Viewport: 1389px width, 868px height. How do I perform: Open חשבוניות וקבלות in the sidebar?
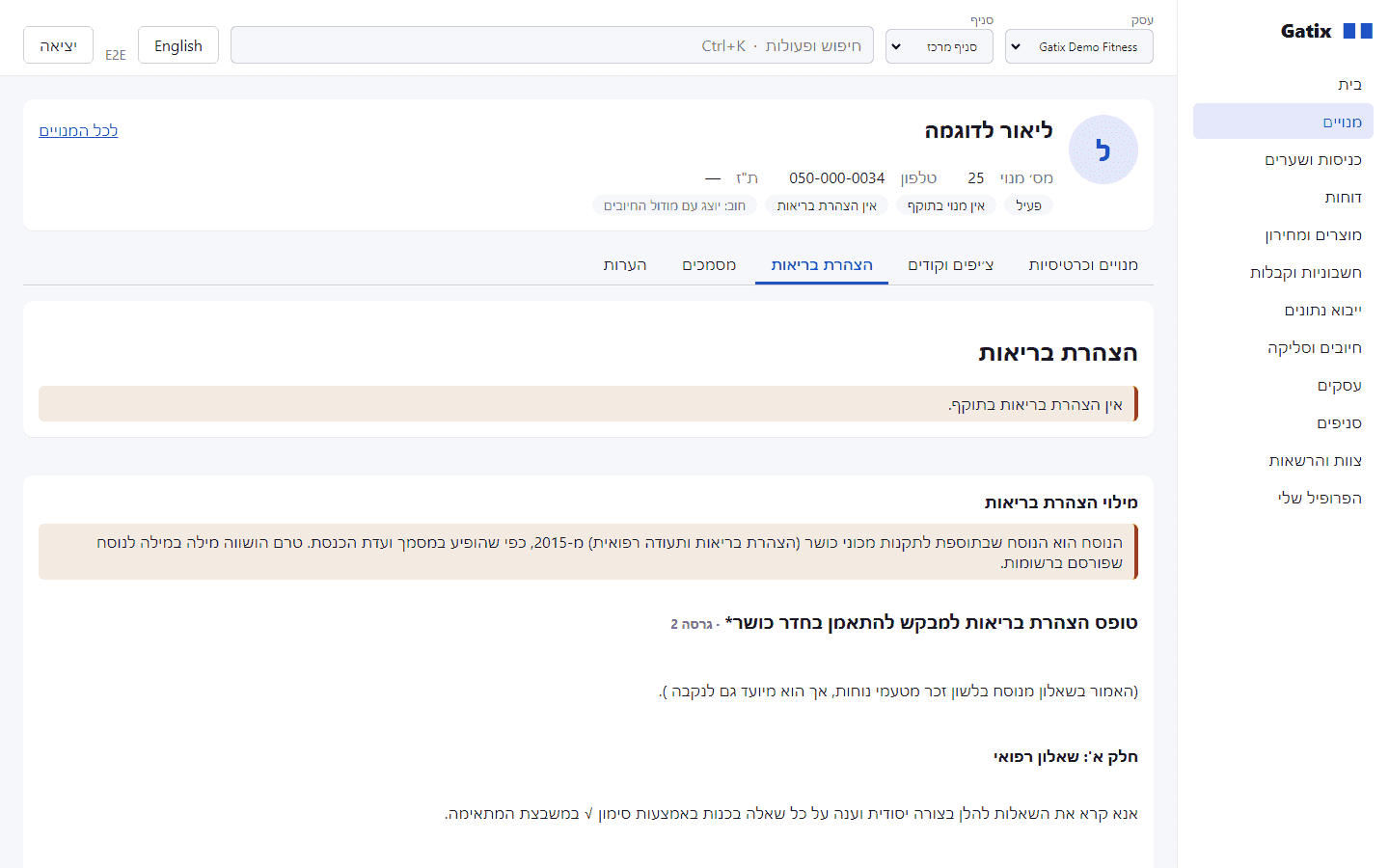1283,273
